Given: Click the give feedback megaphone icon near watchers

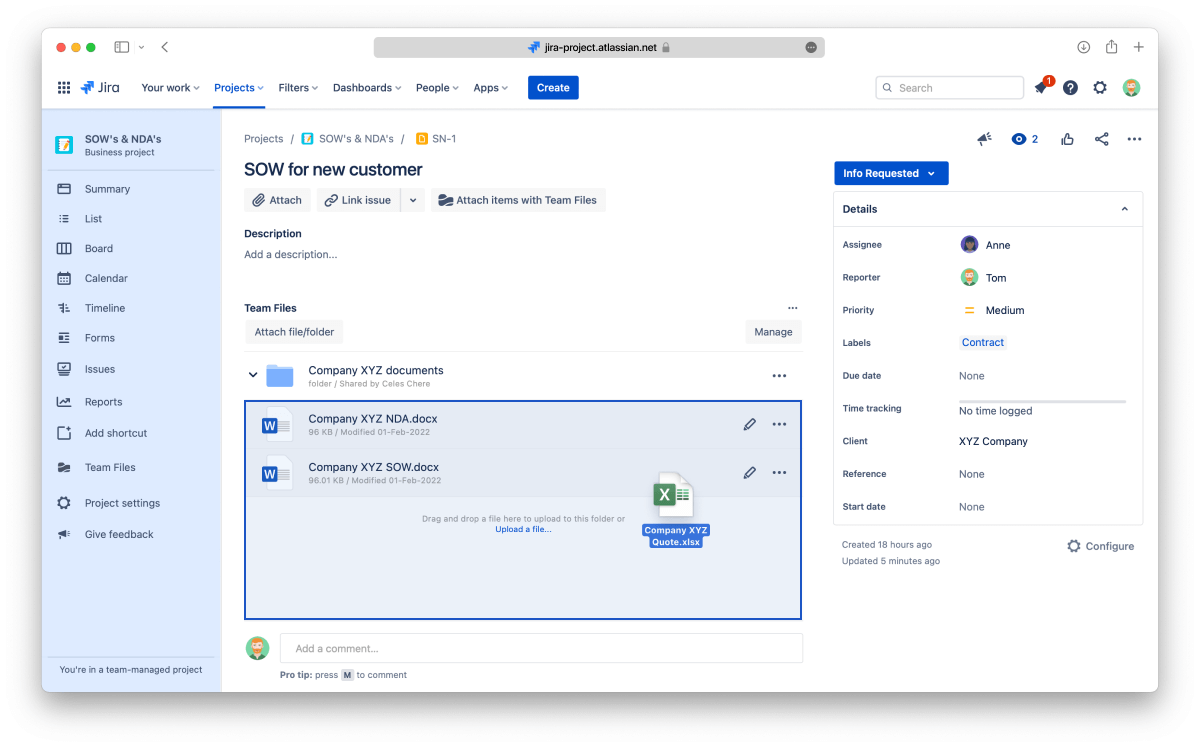Looking at the screenshot, I should (x=984, y=139).
